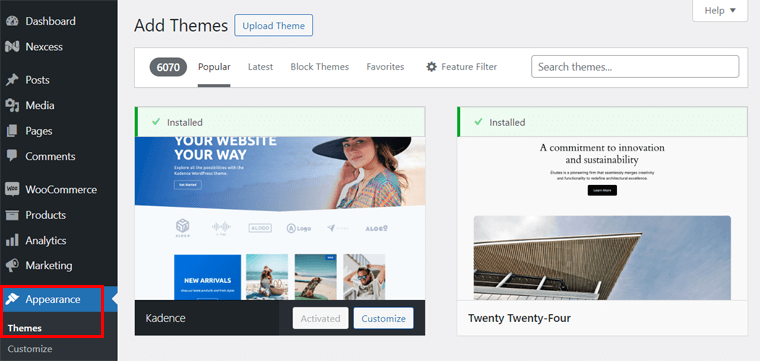Switch to the Latest themes tab
Image resolution: width=760 pixels, height=361 pixels.
click(260, 67)
